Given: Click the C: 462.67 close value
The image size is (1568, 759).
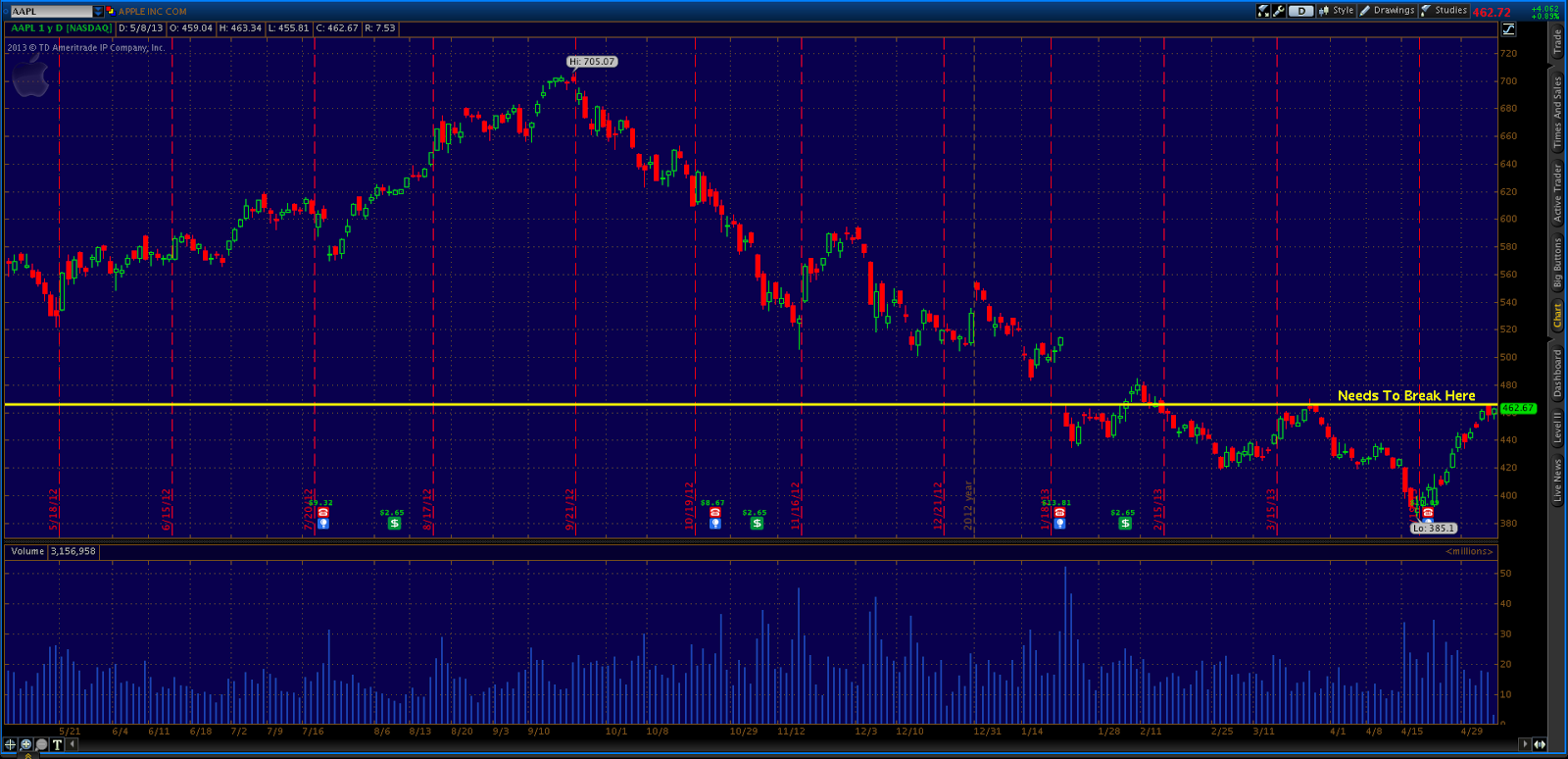Looking at the screenshot, I should [x=338, y=28].
